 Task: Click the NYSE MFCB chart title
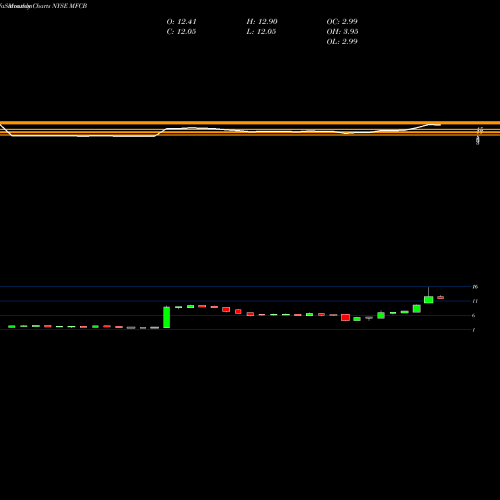tap(70, 6)
